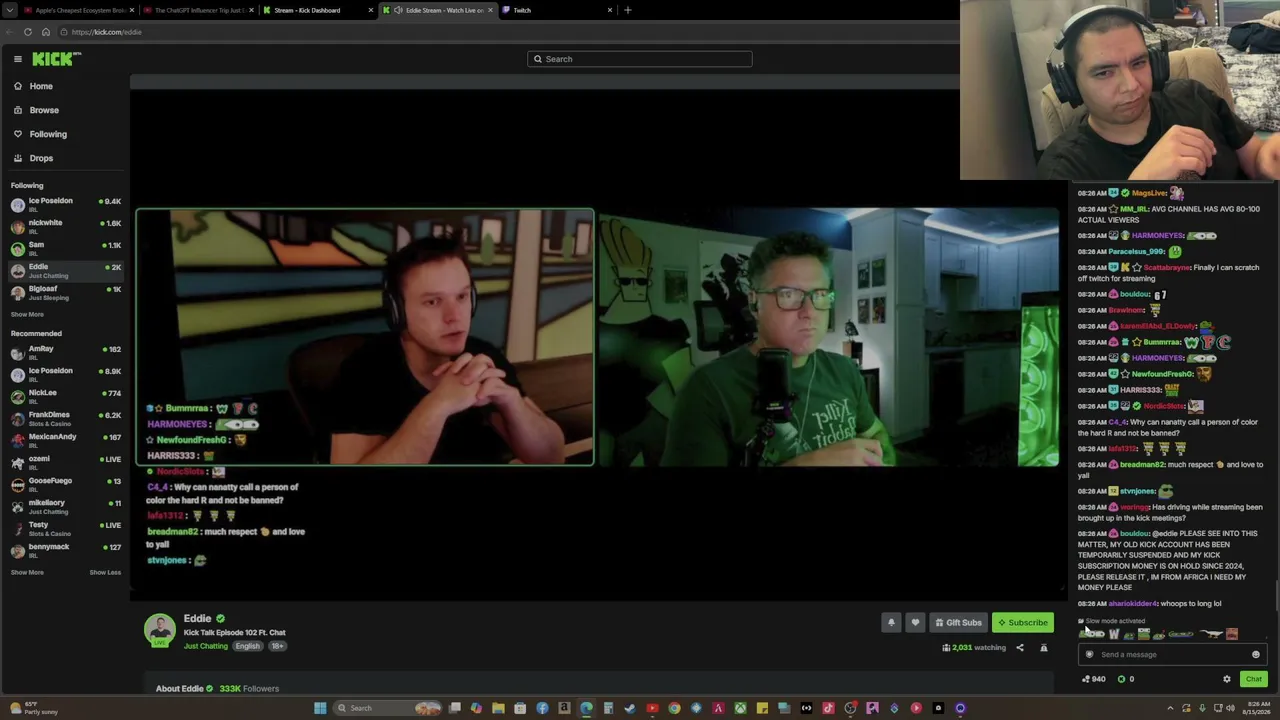Open the Xbox app on the taskbar
Image resolution: width=1280 pixels, height=720 pixels.
click(x=740, y=708)
